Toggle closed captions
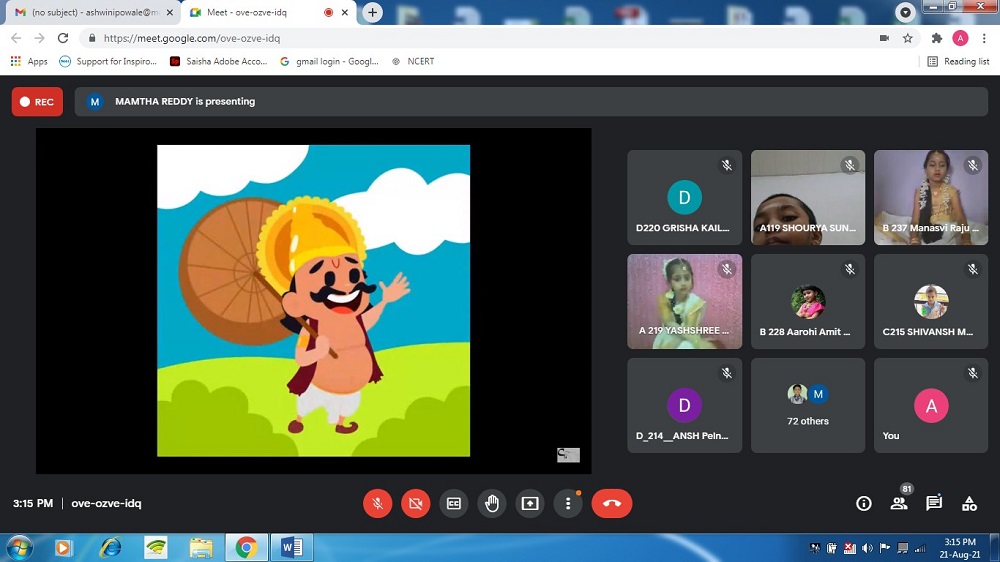1000x562 pixels. 453,504
